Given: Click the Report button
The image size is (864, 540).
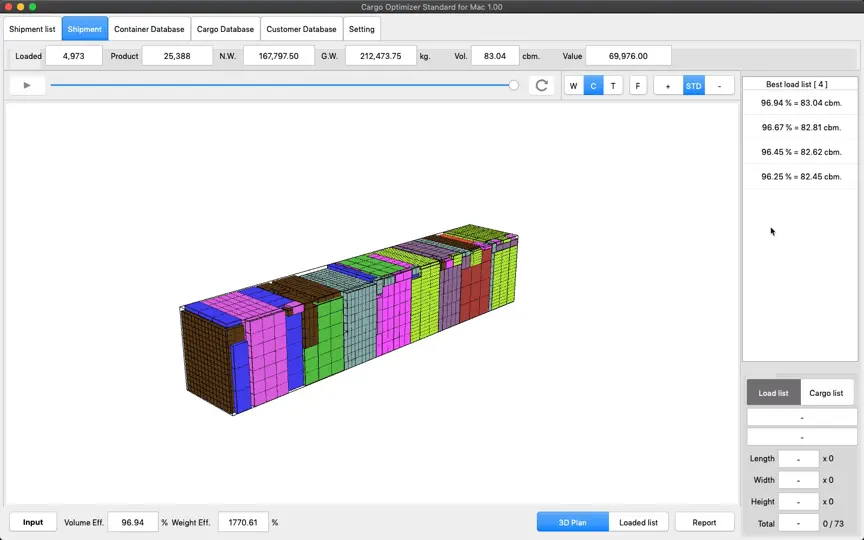Looking at the screenshot, I should [x=704, y=522].
